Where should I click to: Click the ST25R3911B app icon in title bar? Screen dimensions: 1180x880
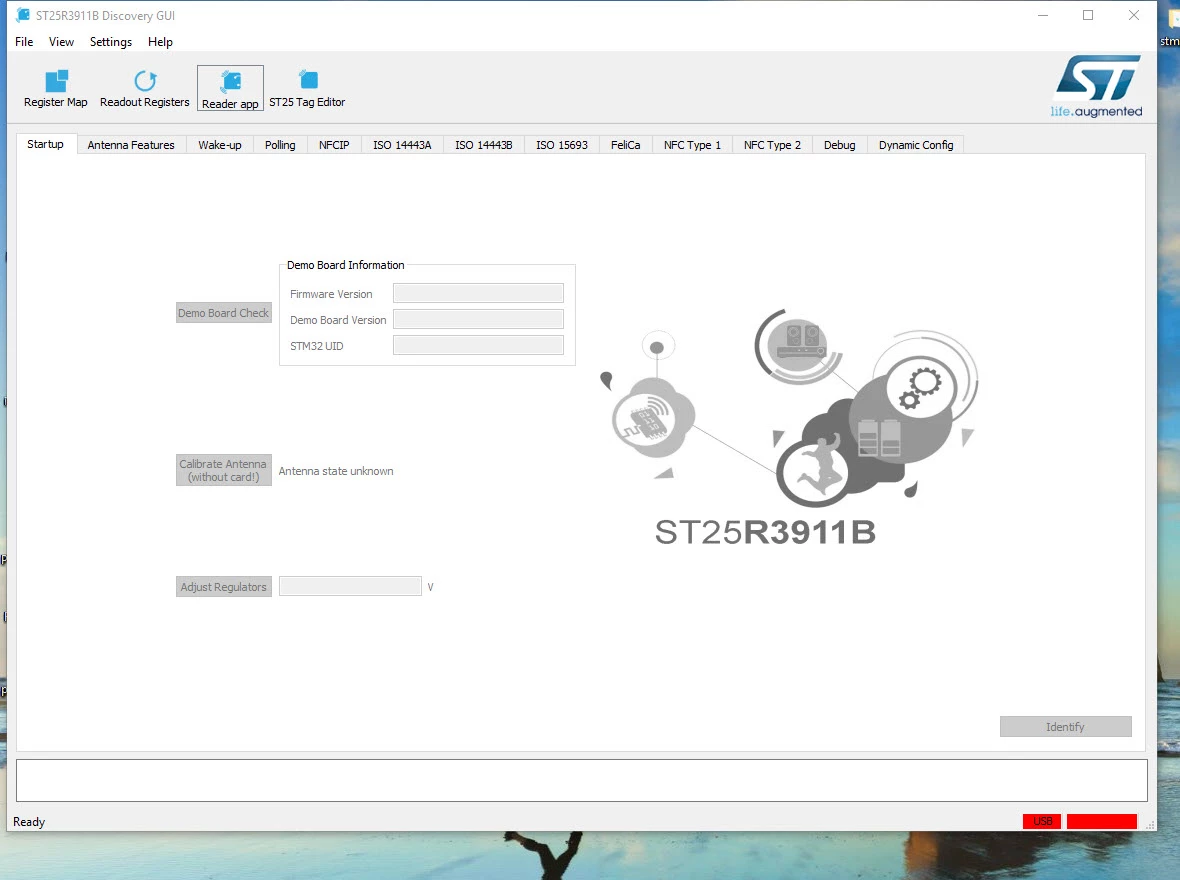[23, 15]
